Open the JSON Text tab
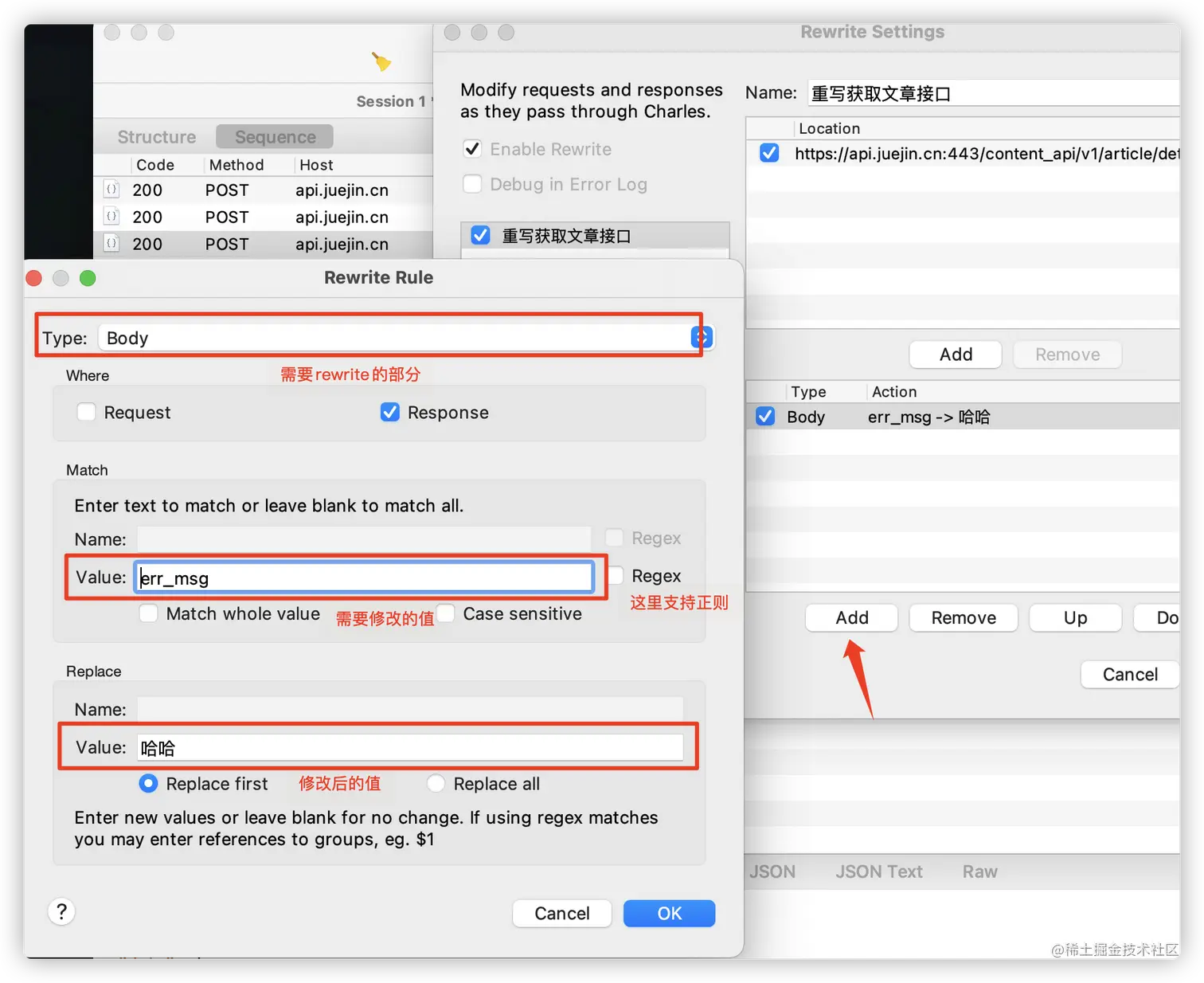 tap(879, 871)
